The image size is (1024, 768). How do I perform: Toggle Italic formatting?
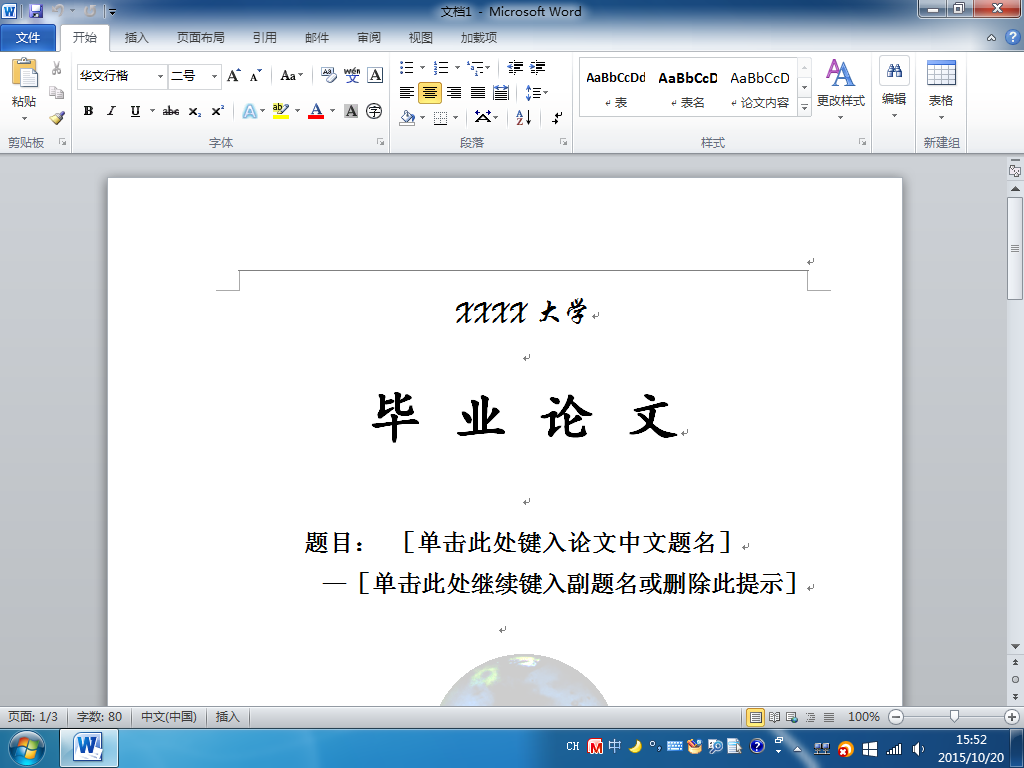tap(112, 111)
